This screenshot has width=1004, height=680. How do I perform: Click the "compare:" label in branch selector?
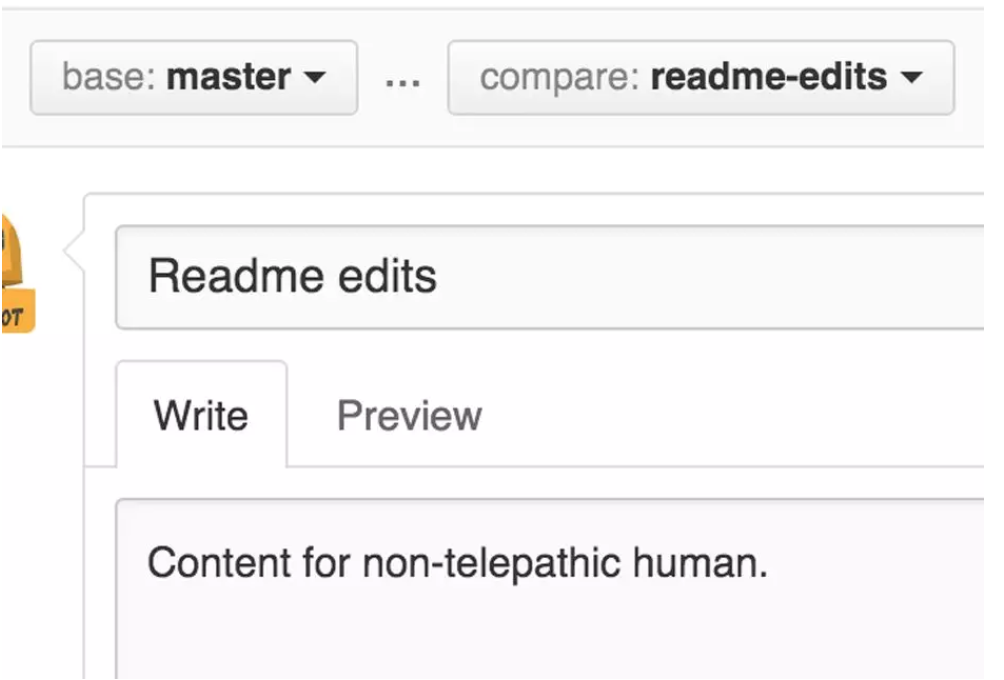coord(560,78)
